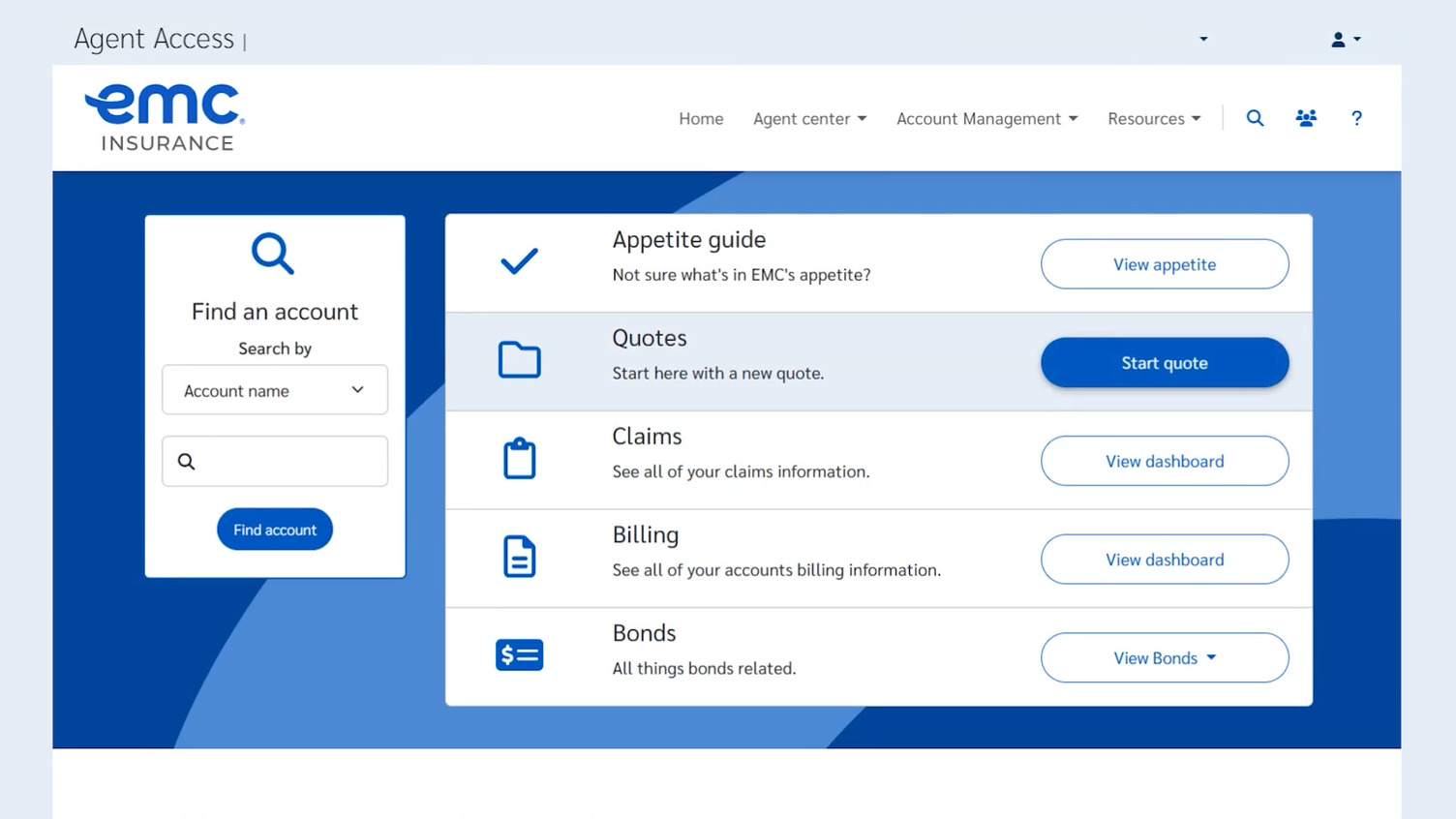Open the Account name search-by dropdown

click(275, 390)
